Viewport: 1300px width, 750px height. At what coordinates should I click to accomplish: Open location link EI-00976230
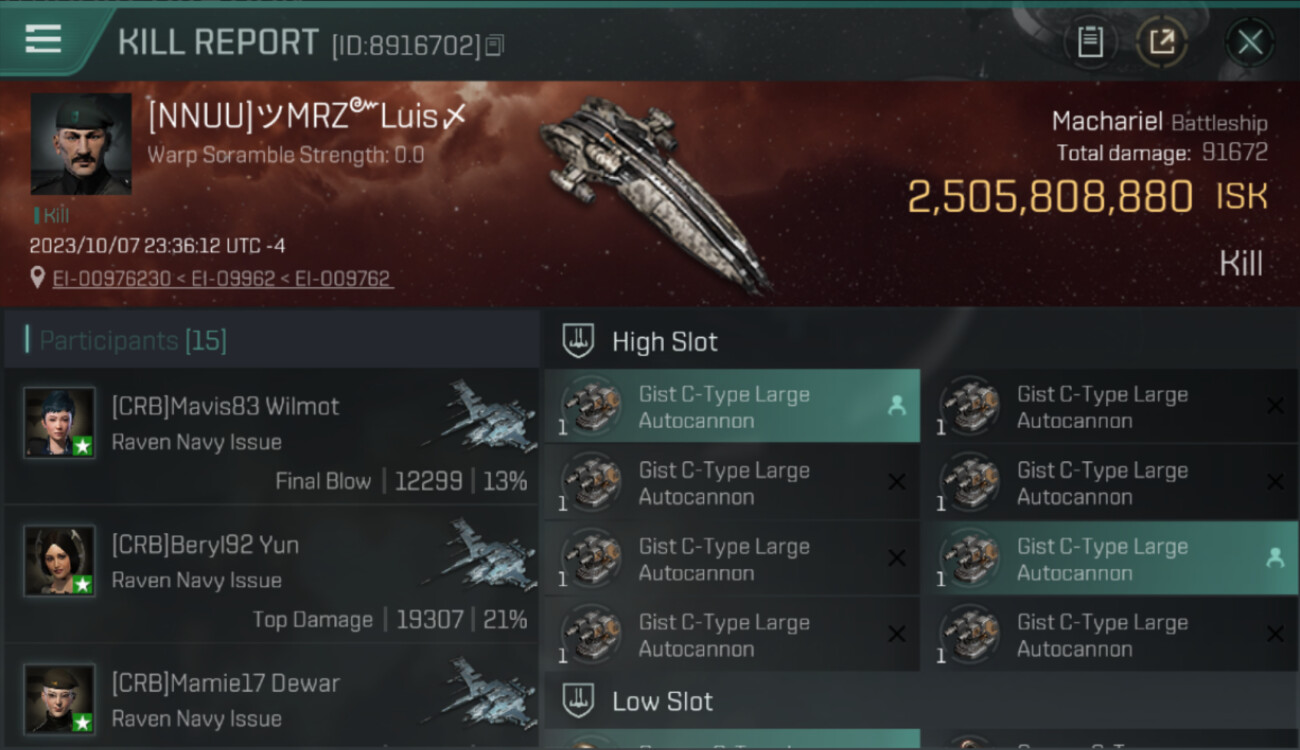(x=111, y=279)
